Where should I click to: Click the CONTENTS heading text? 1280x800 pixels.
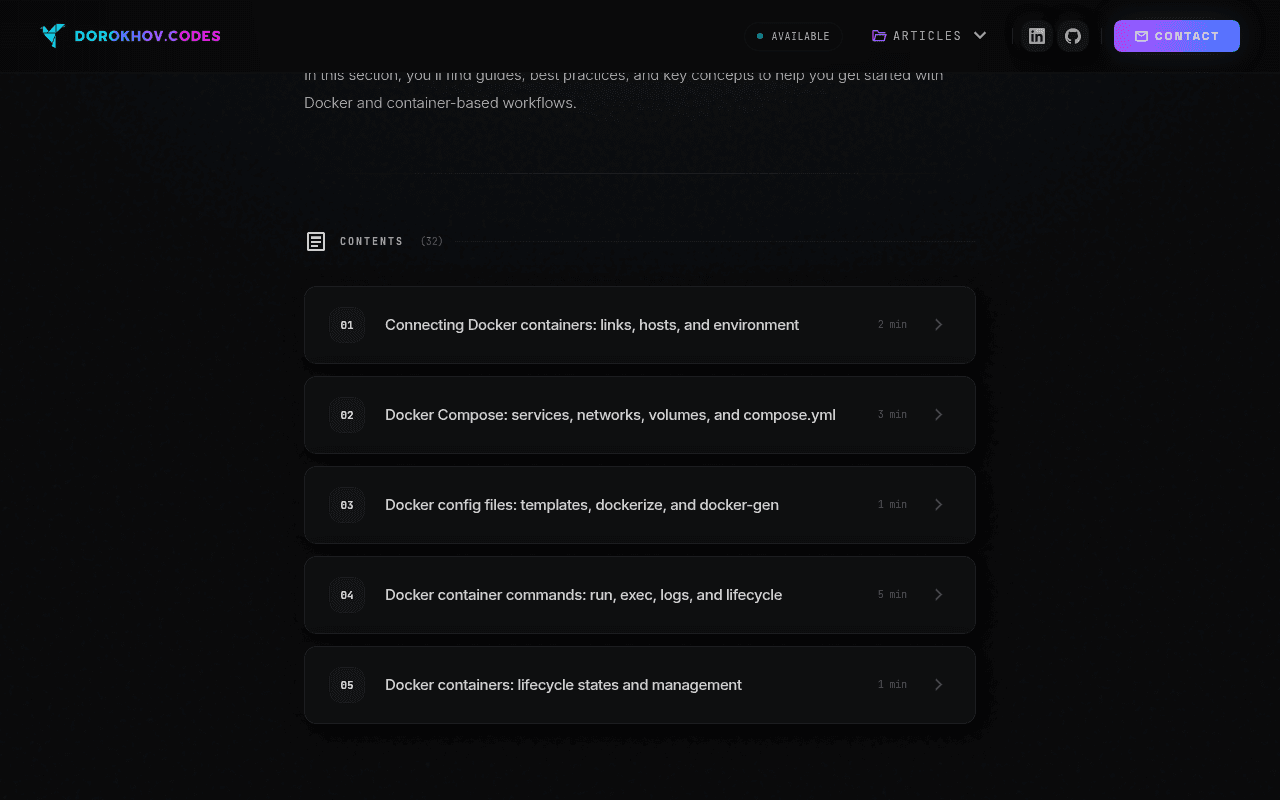coord(372,241)
